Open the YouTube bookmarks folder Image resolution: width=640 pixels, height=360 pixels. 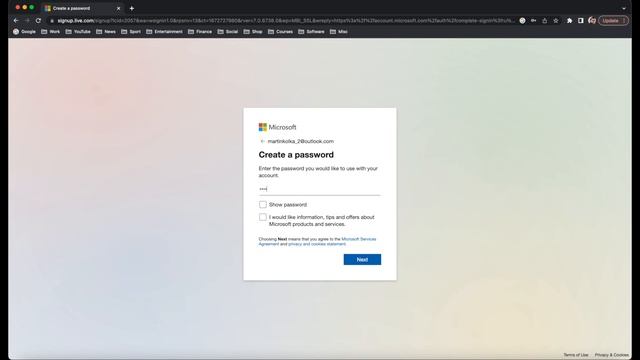coord(78,31)
